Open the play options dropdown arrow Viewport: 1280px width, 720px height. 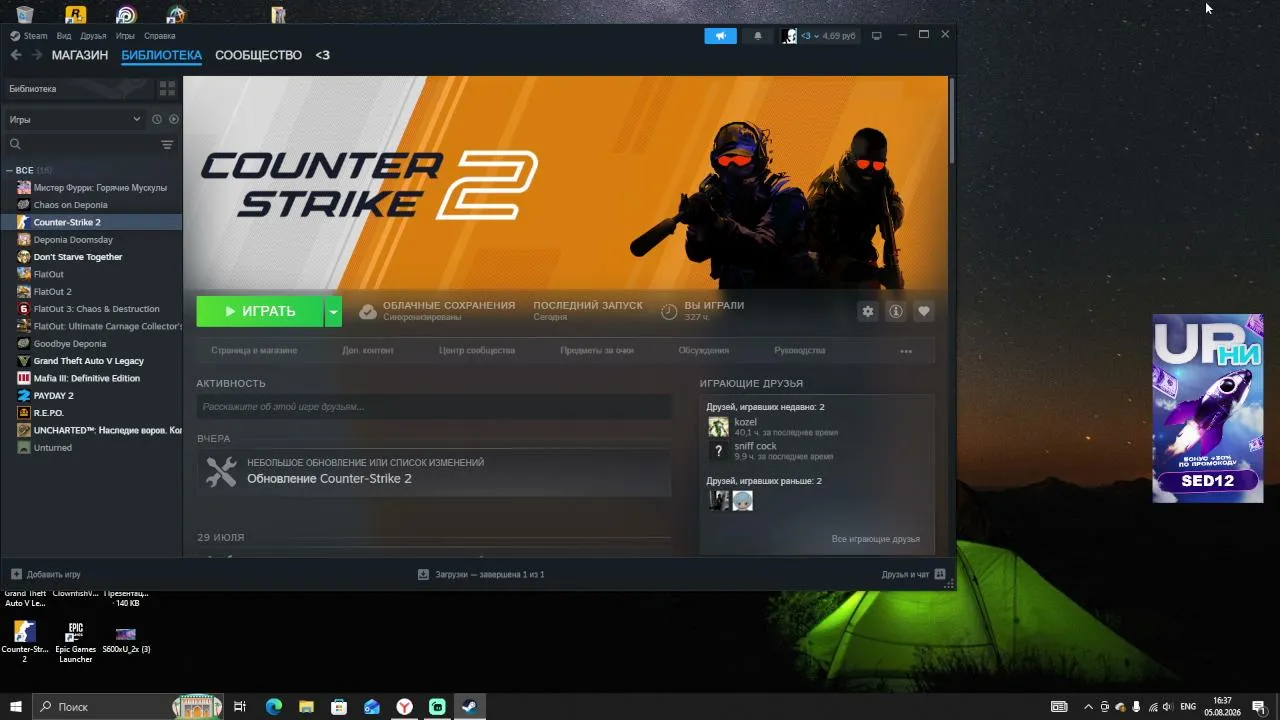point(333,312)
